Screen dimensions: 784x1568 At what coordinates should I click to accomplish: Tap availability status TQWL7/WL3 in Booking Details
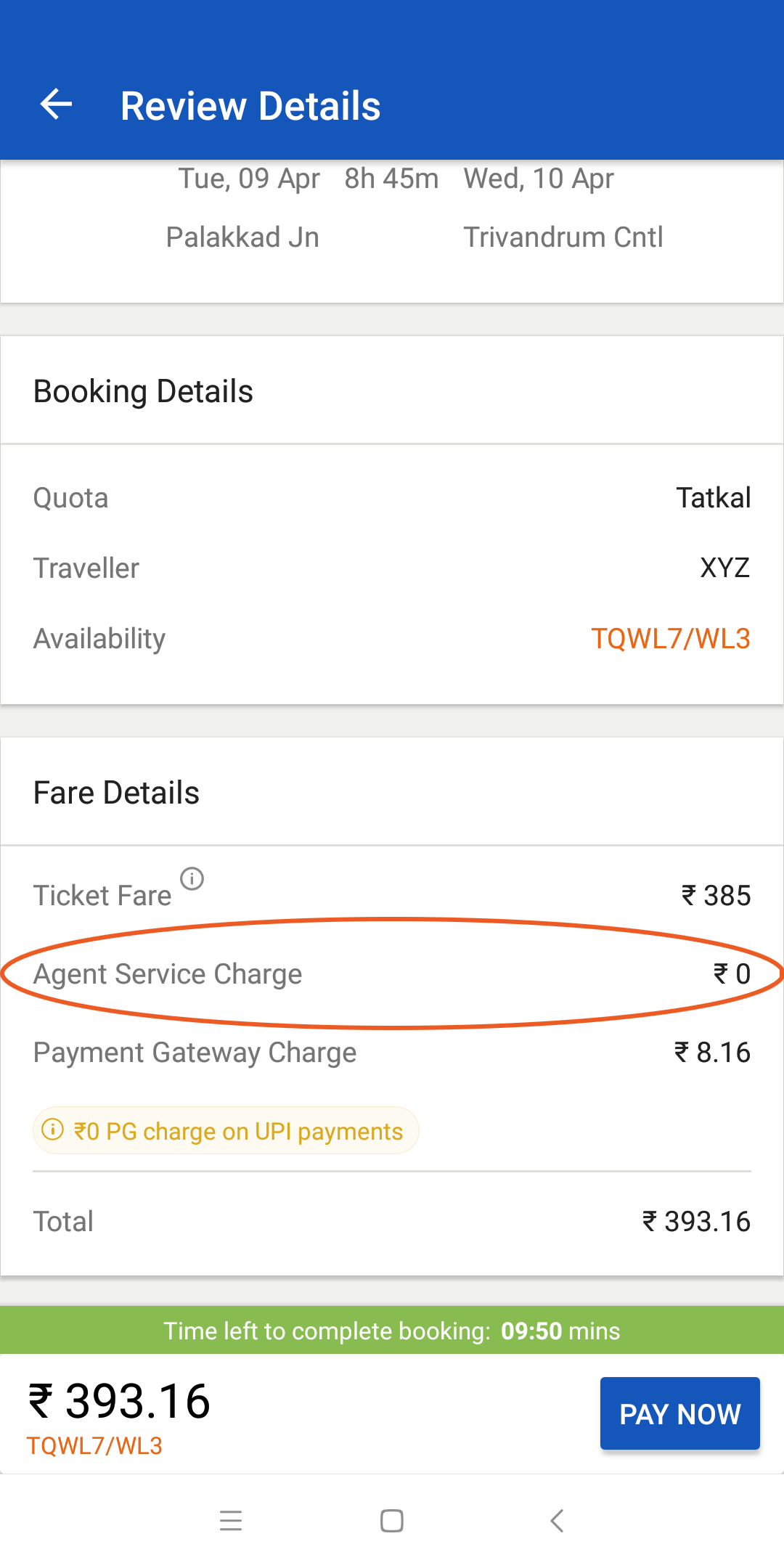pos(670,639)
